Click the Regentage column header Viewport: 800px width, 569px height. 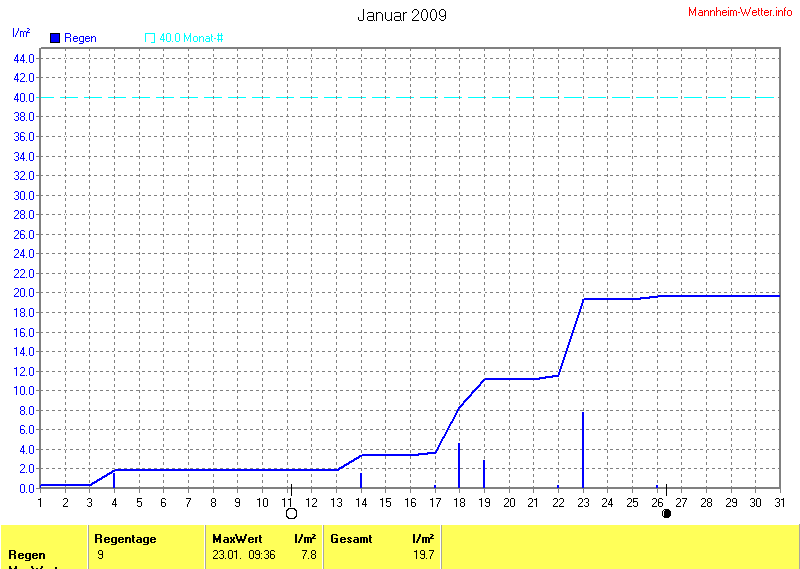click(x=125, y=539)
